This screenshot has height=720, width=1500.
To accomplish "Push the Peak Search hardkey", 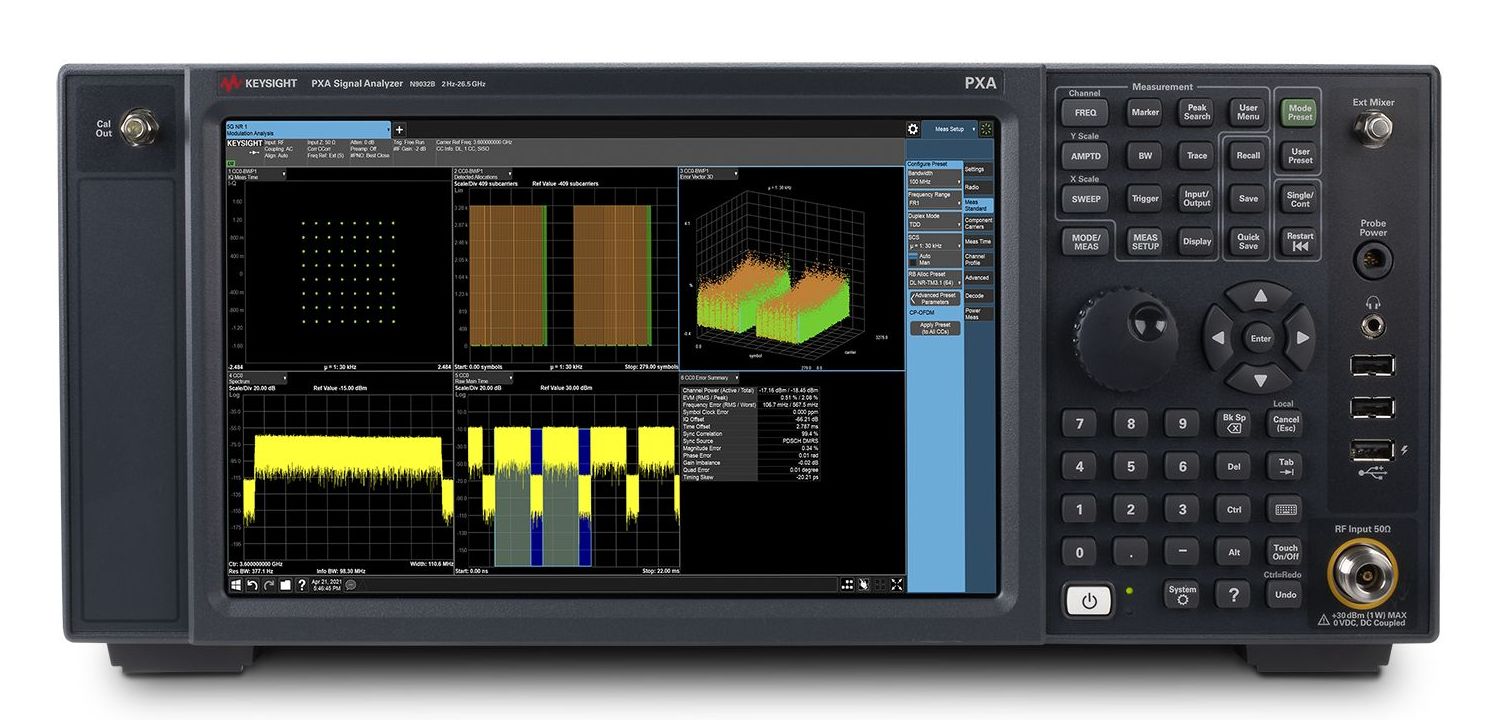I will [x=1197, y=112].
